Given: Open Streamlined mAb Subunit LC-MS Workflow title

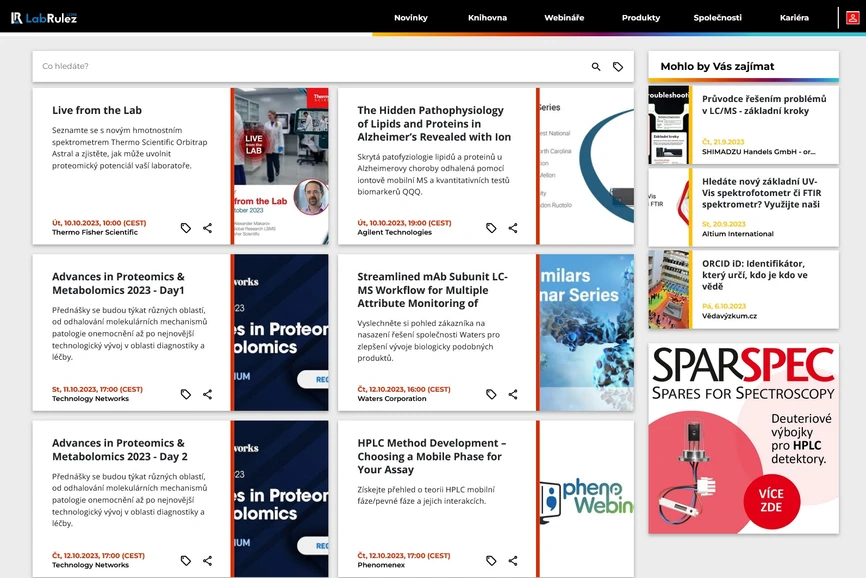Looking at the screenshot, I should [432, 290].
